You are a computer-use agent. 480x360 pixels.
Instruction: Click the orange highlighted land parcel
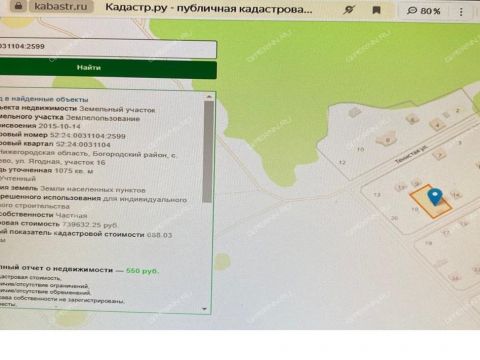431,202
